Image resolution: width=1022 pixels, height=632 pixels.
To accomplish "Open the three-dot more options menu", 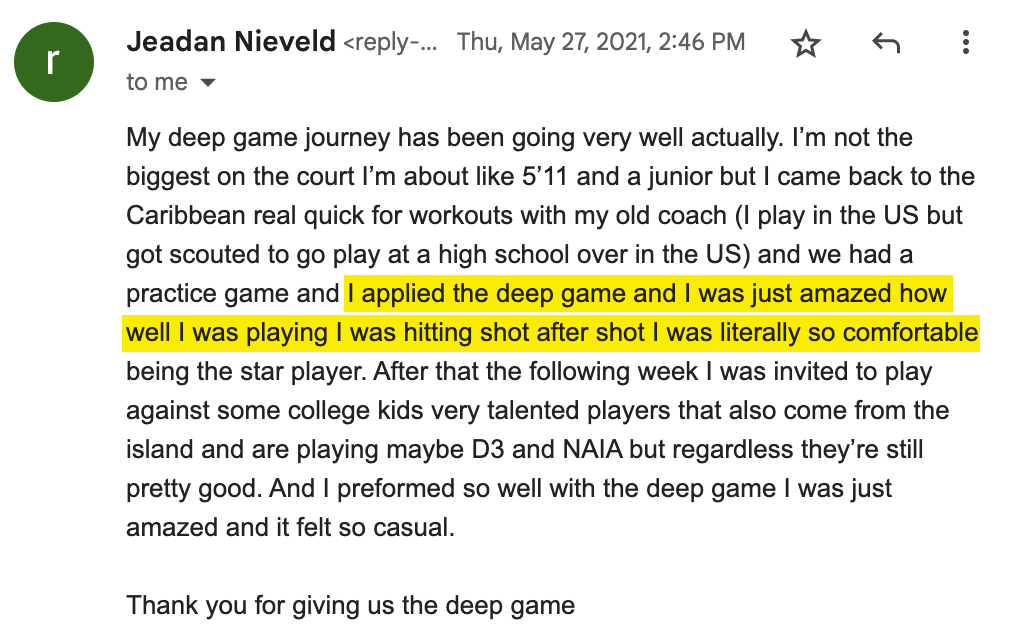I will pyautogui.click(x=966, y=43).
